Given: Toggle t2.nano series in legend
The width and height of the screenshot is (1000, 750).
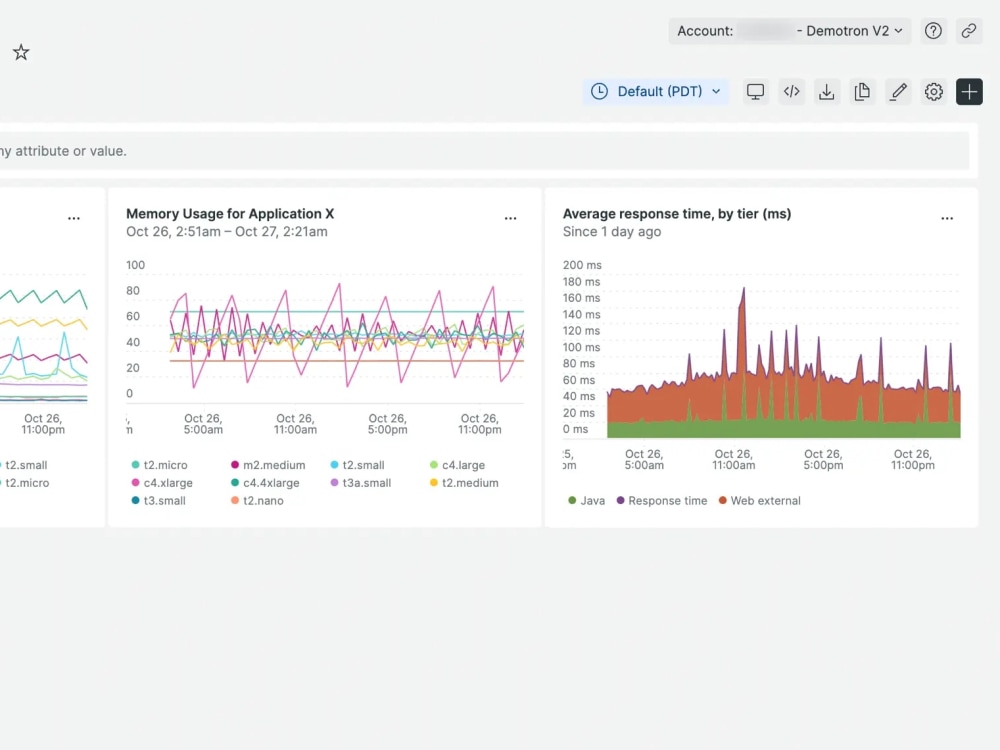Looking at the screenshot, I should 257,501.
